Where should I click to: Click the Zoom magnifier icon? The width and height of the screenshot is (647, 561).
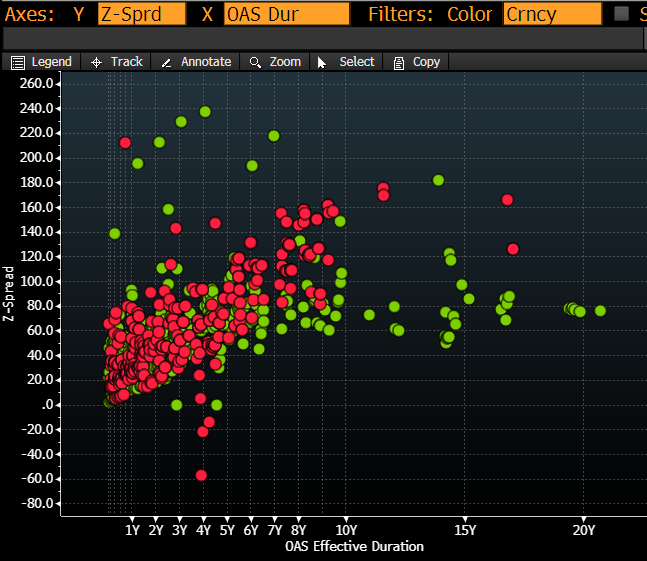[255, 63]
